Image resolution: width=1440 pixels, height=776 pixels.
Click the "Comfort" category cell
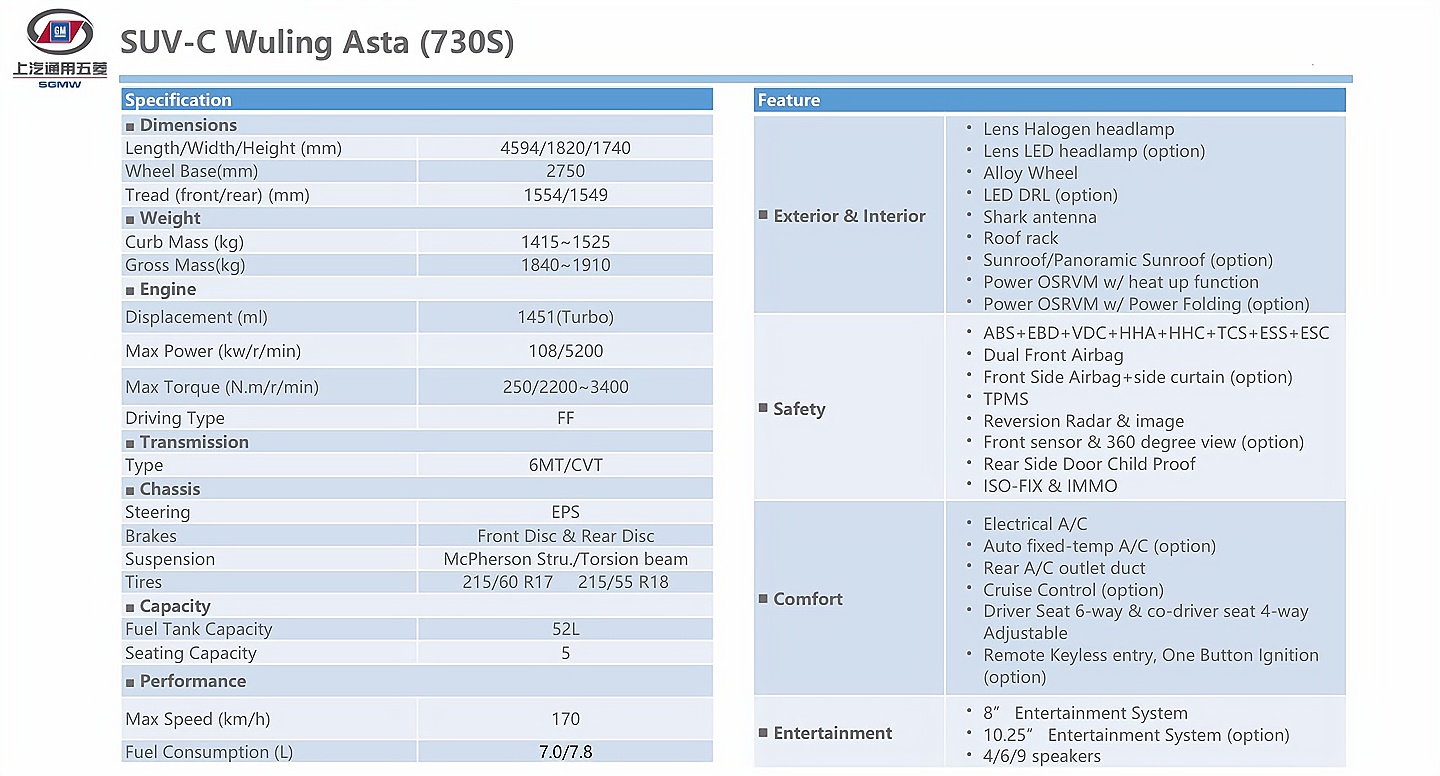tap(848, 598)
